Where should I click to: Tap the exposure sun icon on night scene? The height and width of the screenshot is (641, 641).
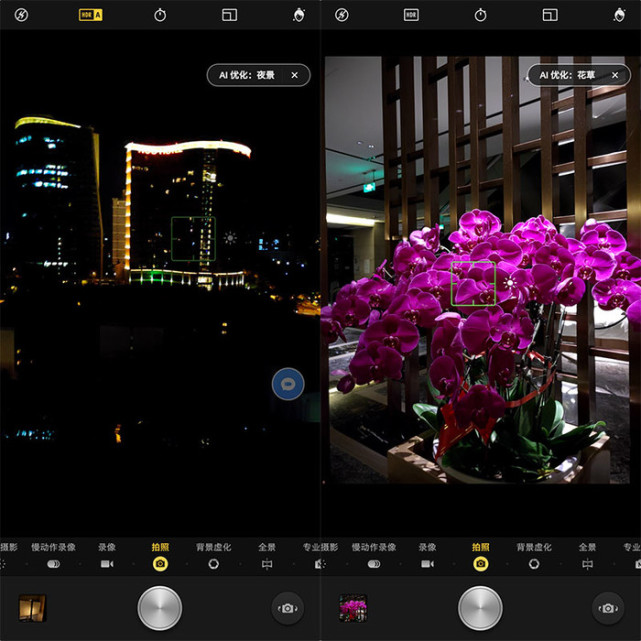[230, 238]
